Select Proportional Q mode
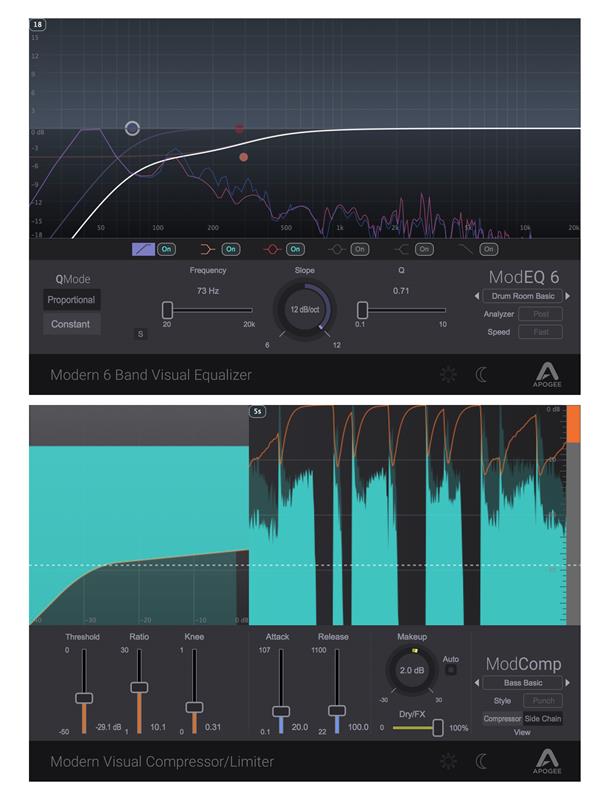Image resolution: width=609 pixels, height=800 pixels. pos(71,300)
